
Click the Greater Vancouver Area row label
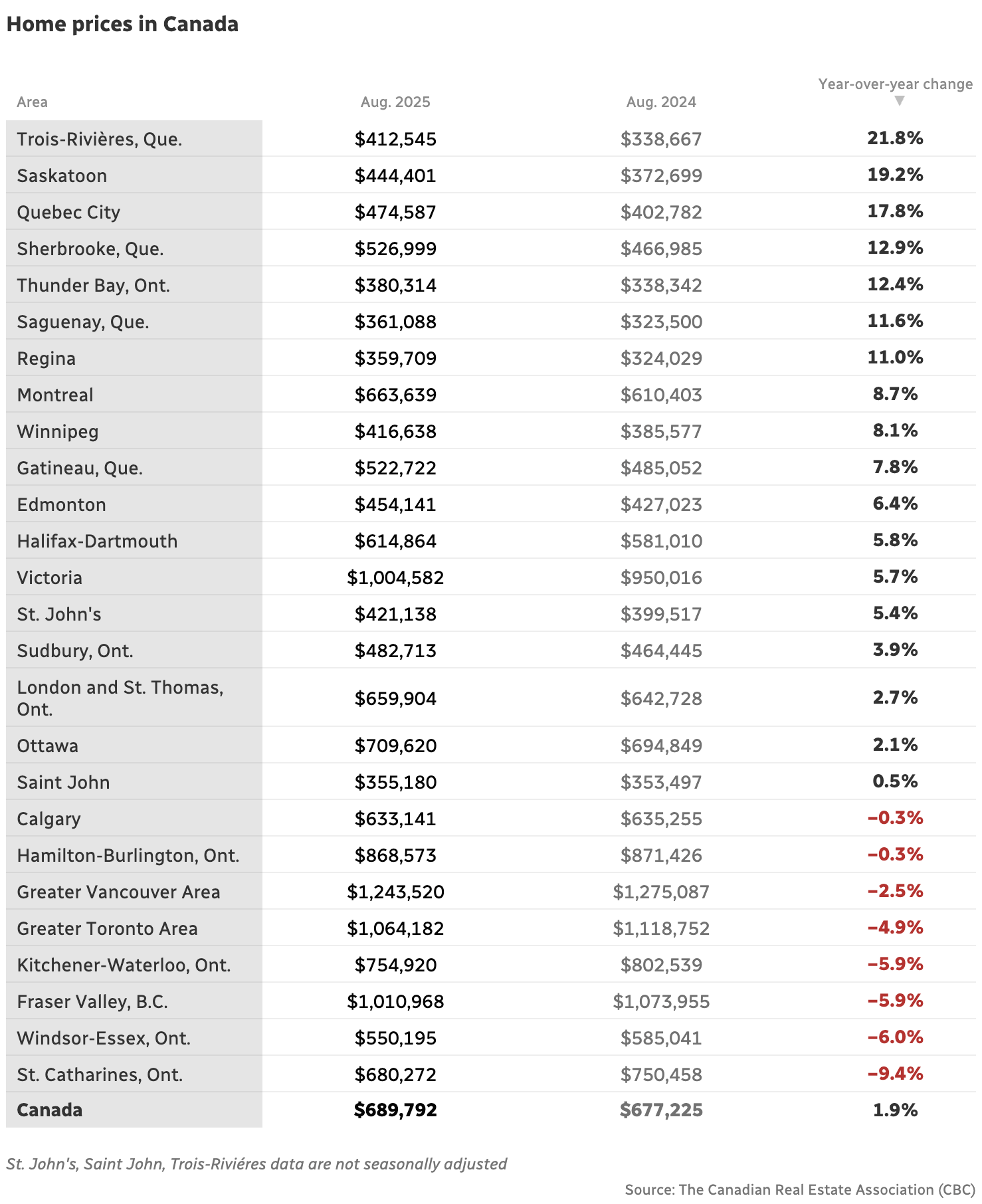119,892
